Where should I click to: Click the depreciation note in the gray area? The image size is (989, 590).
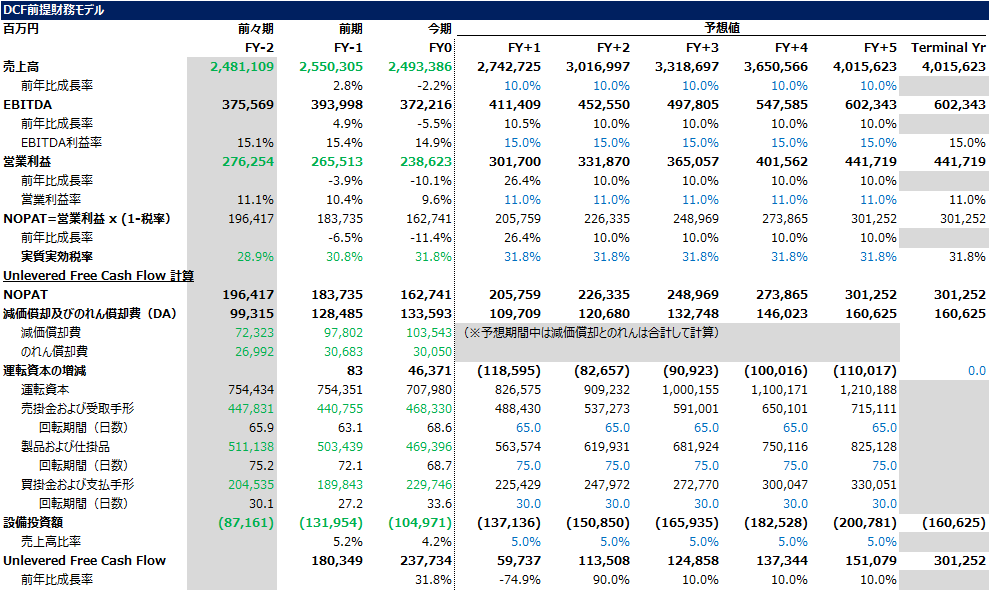tap(591, 333)
